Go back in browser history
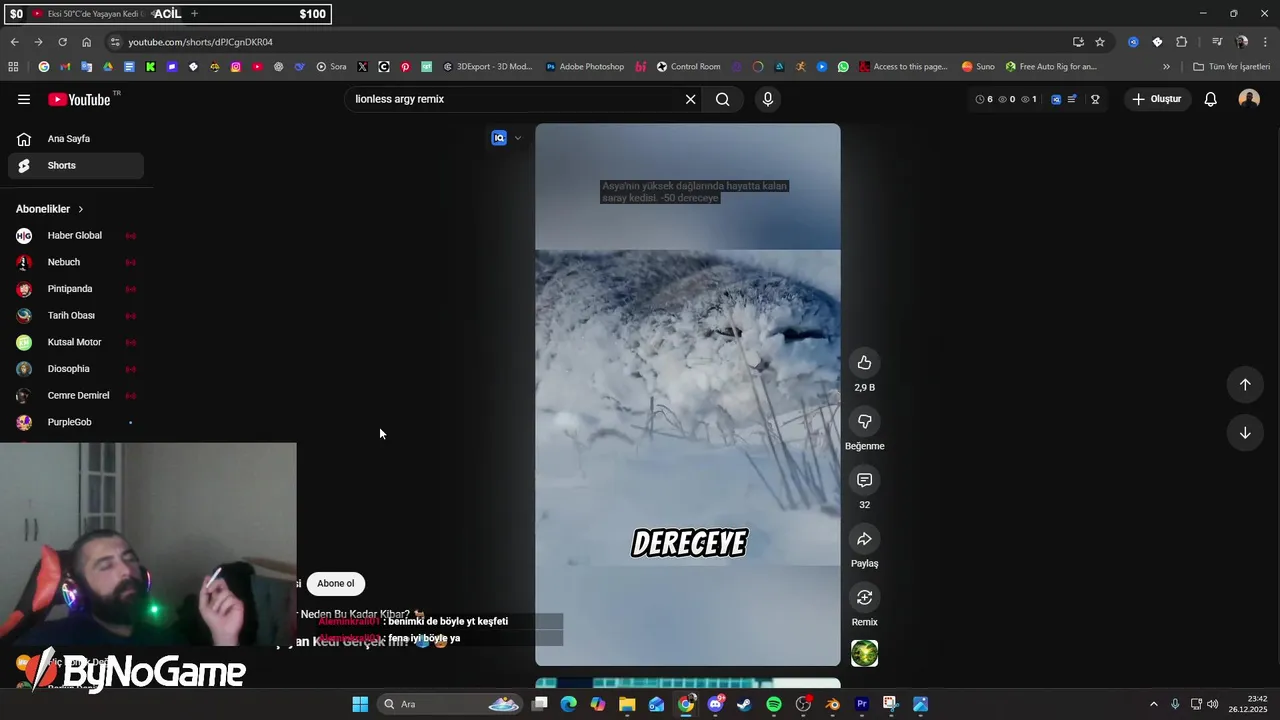The height and width of the screenshot is (720, 1280). (x=14, y=42)
